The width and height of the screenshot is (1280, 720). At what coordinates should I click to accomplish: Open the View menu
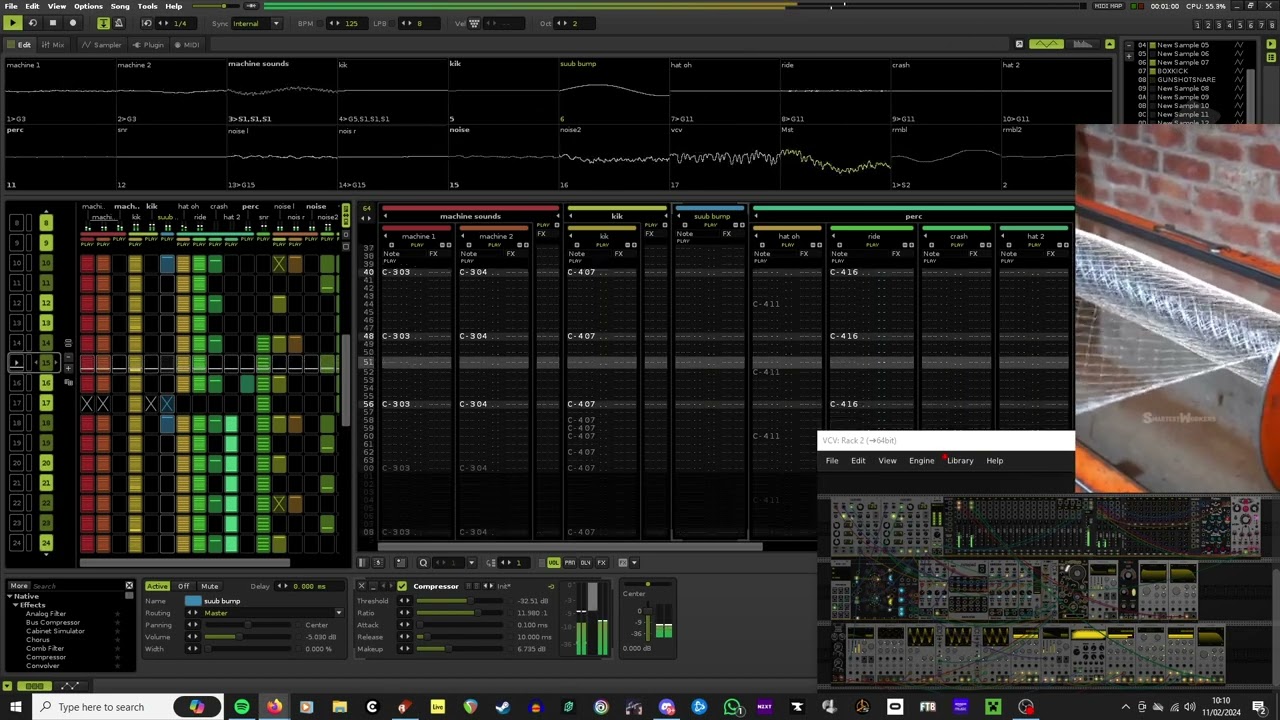coord(57,6)
